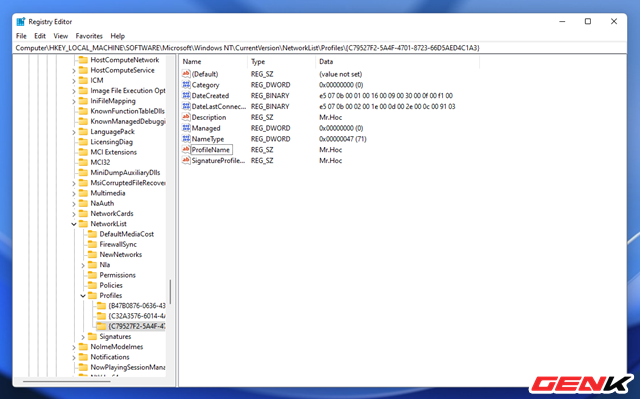This screenshot has height=399, width=640.
Task: Click the FirewallSync folder icon
Action: 93,244
